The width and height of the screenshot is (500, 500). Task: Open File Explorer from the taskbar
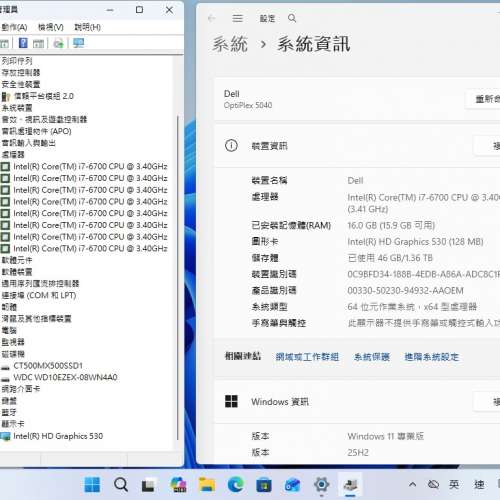tap(207, 485)
